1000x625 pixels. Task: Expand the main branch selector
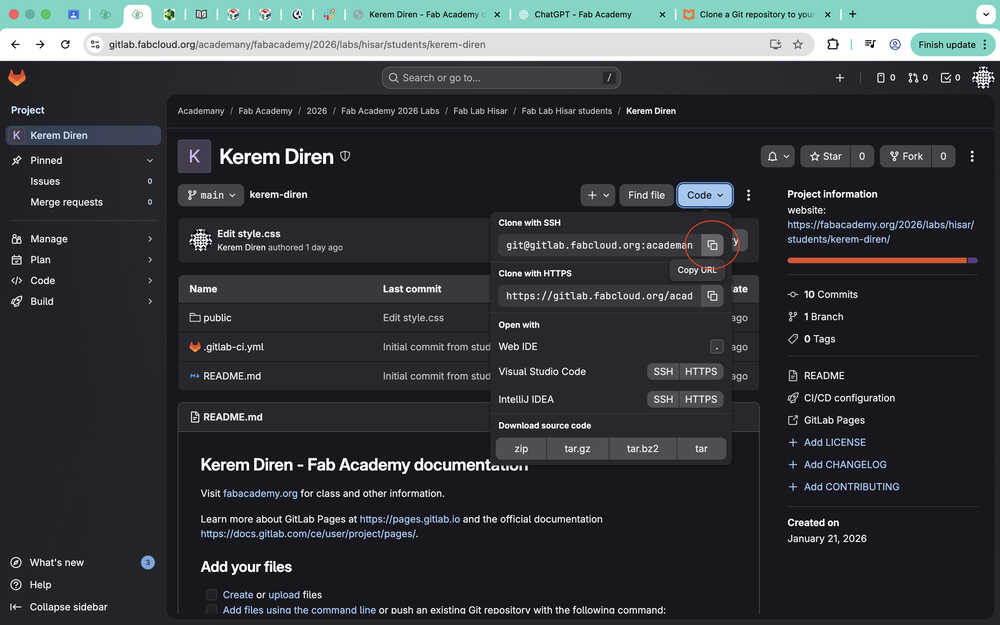(x=210, y=195)
